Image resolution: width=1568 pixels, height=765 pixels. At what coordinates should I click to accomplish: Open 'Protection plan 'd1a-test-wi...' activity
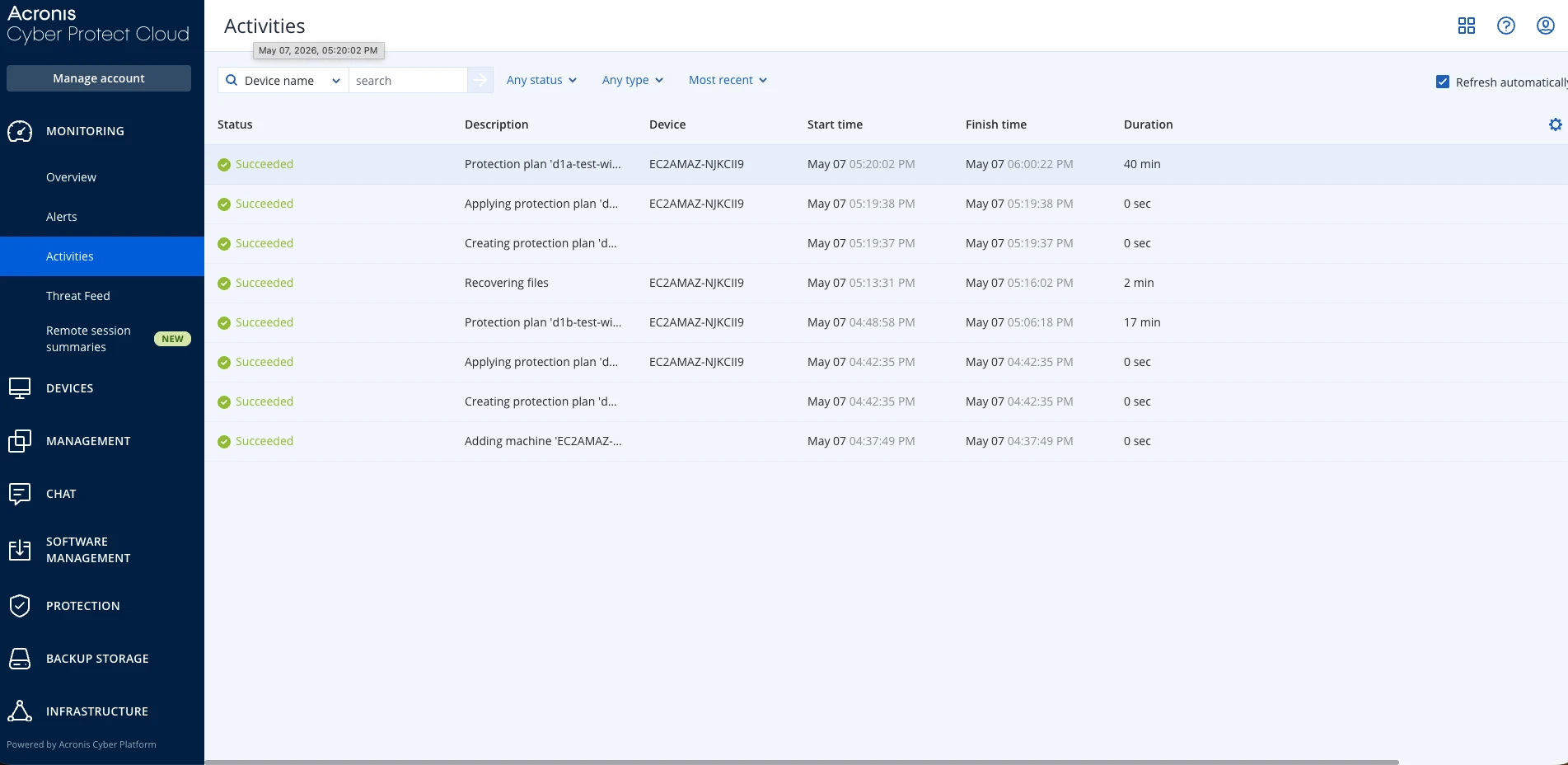[x=543, y=164]
